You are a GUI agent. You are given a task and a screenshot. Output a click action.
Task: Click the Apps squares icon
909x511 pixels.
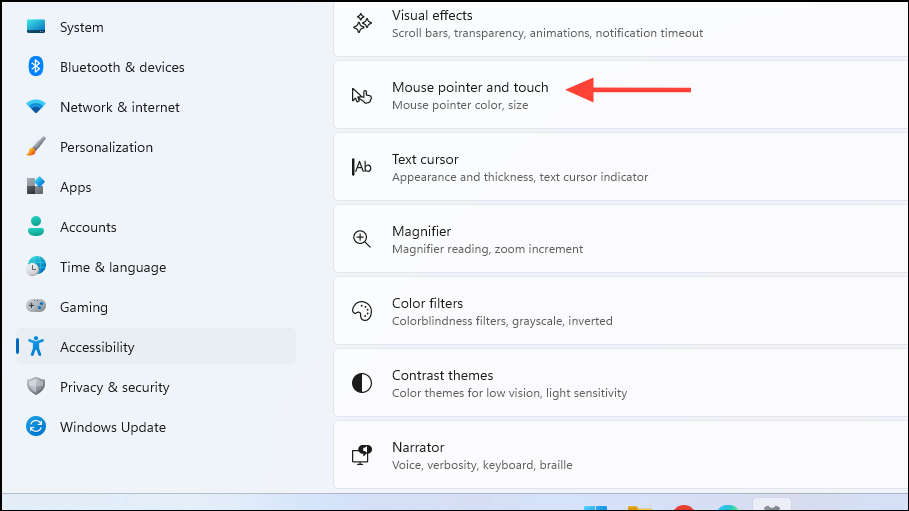(36, 186)
